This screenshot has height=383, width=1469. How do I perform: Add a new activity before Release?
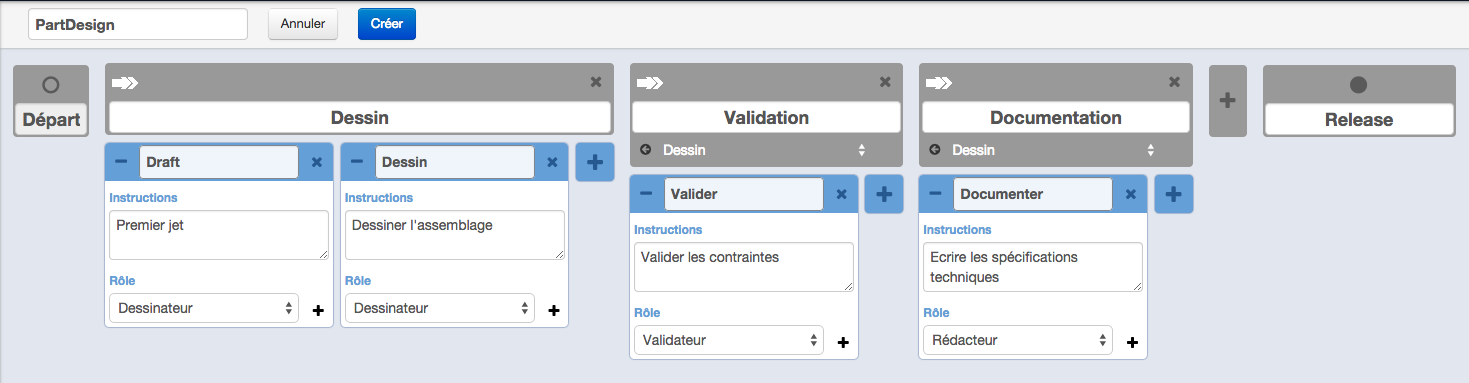coord(1228,100)
